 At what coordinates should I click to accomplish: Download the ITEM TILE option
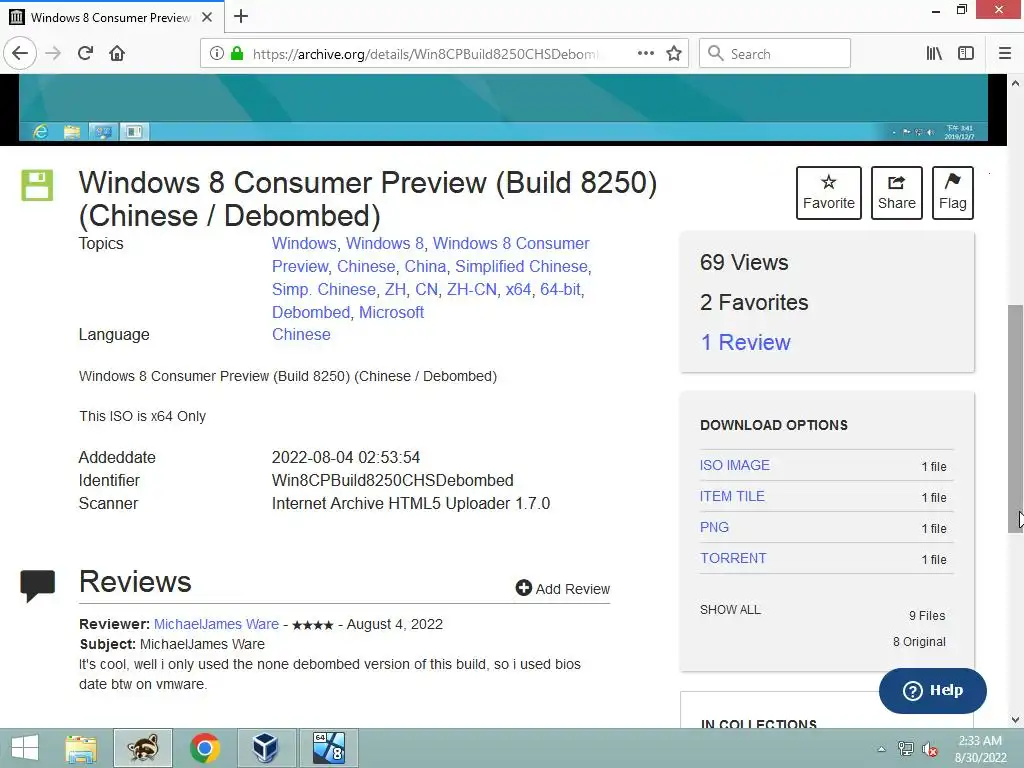[x=732, y=496]
